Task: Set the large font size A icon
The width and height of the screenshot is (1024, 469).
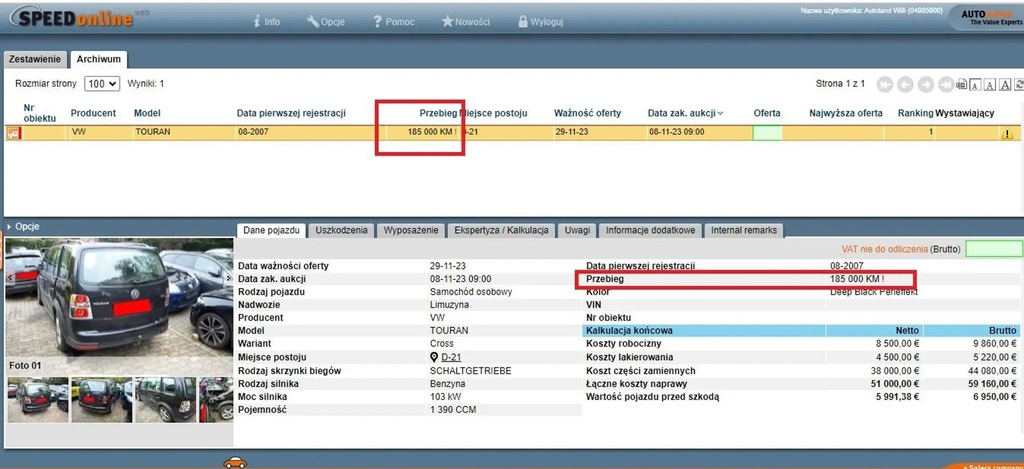Action: [1005, 84]
